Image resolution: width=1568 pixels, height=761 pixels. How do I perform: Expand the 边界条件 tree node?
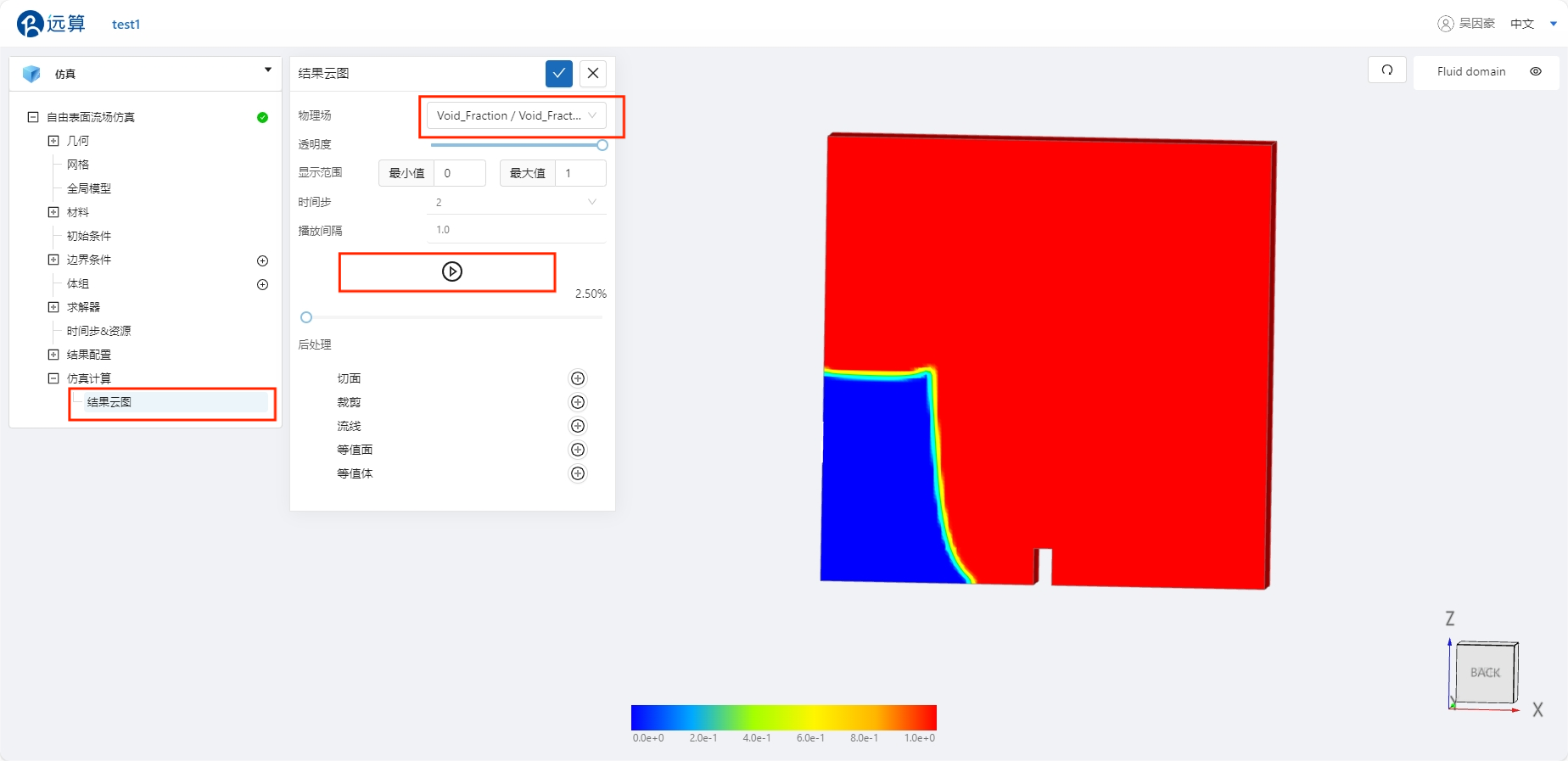[53, 260]
